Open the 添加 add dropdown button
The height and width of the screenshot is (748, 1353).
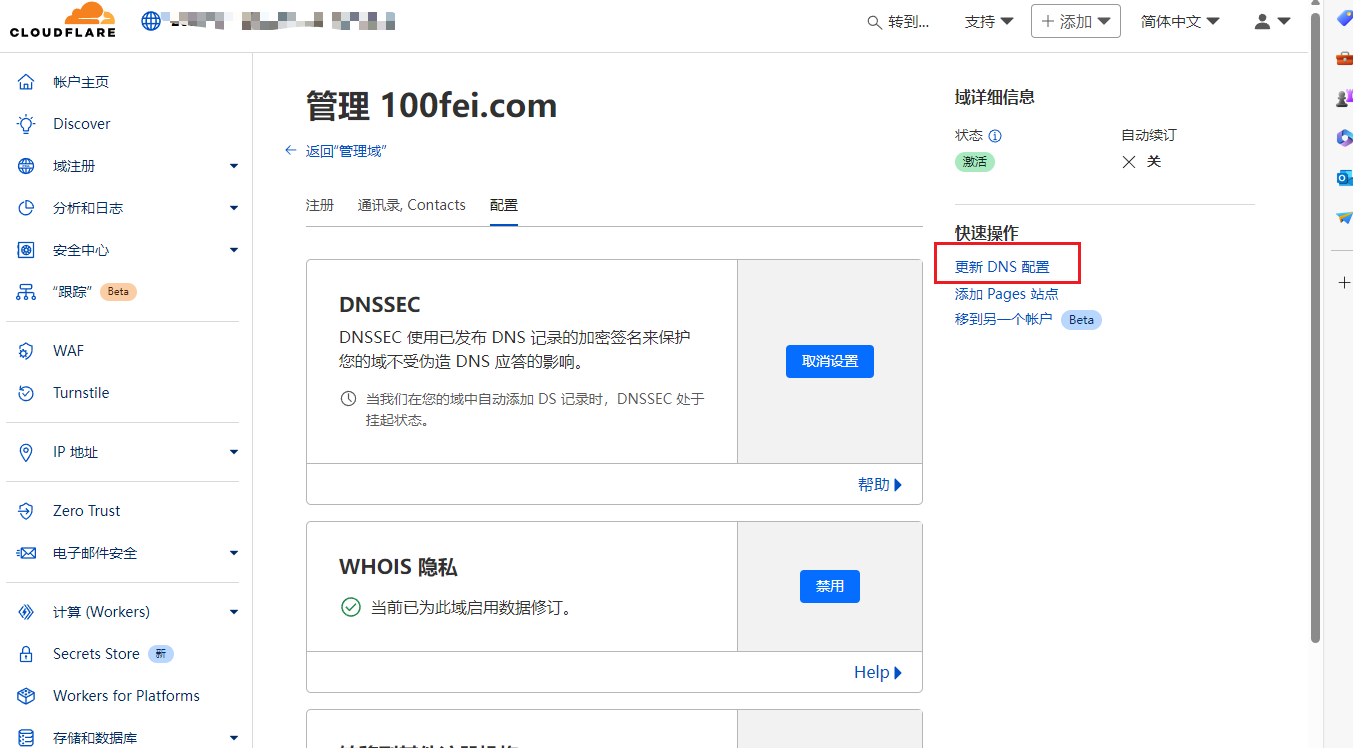pyautogui.click(x=1076, y=21)
